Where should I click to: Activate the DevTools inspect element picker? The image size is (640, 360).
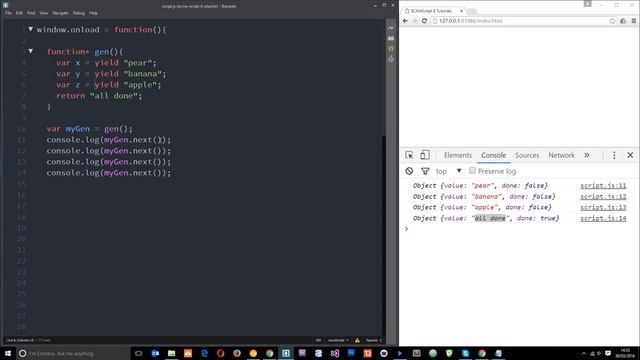point(409,155)
